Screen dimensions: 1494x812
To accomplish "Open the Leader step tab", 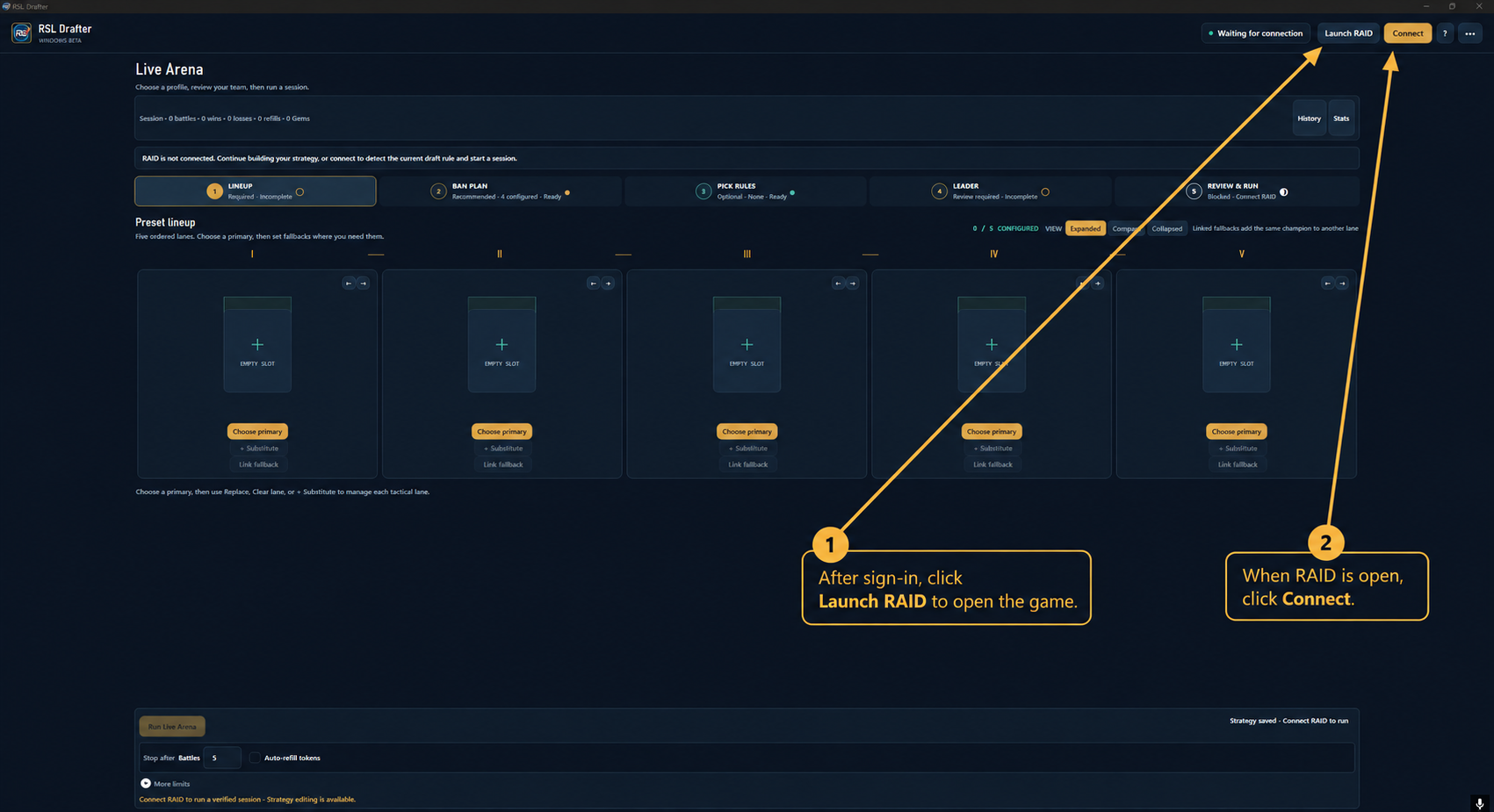I will (x=991, y=191).
